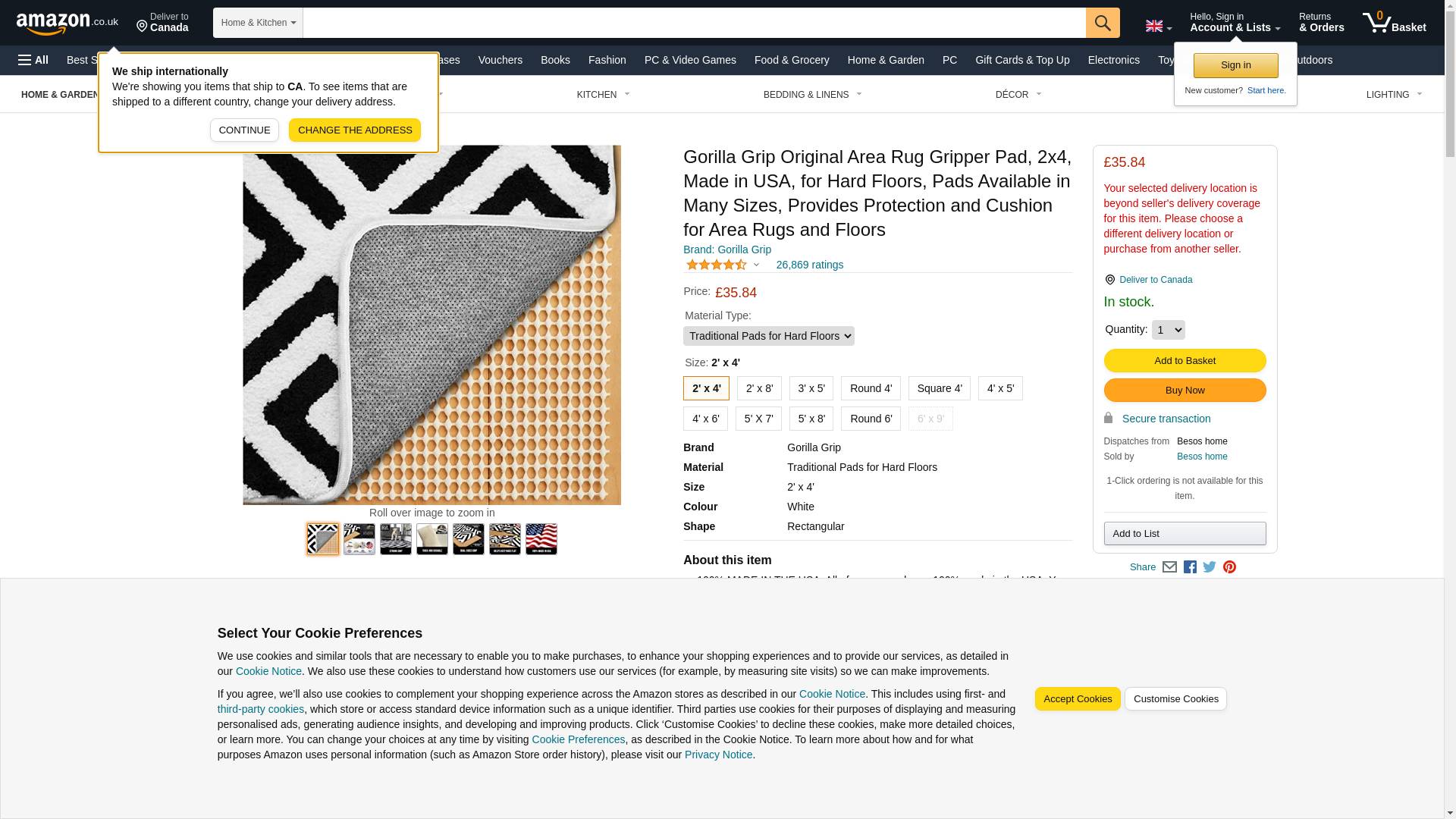Select the 2' x 8' size option
This screenshot has width=1456, height=819.
[x=759, y=388]
